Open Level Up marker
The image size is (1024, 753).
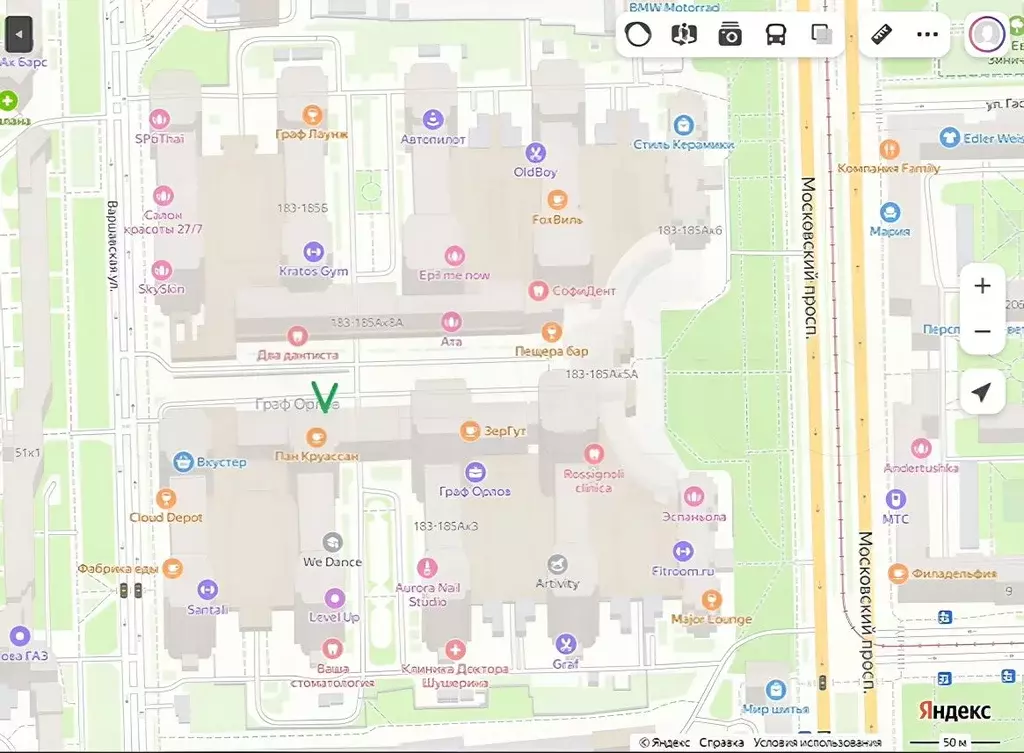coord(334,598)
